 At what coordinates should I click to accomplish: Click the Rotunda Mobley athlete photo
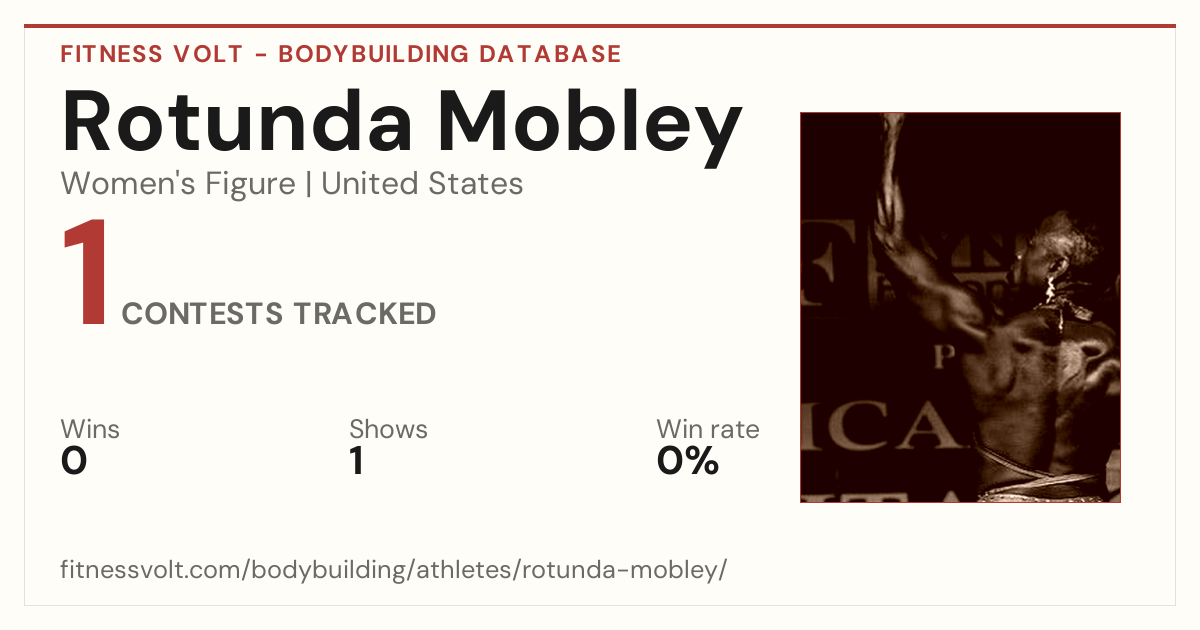pos(960,307)
